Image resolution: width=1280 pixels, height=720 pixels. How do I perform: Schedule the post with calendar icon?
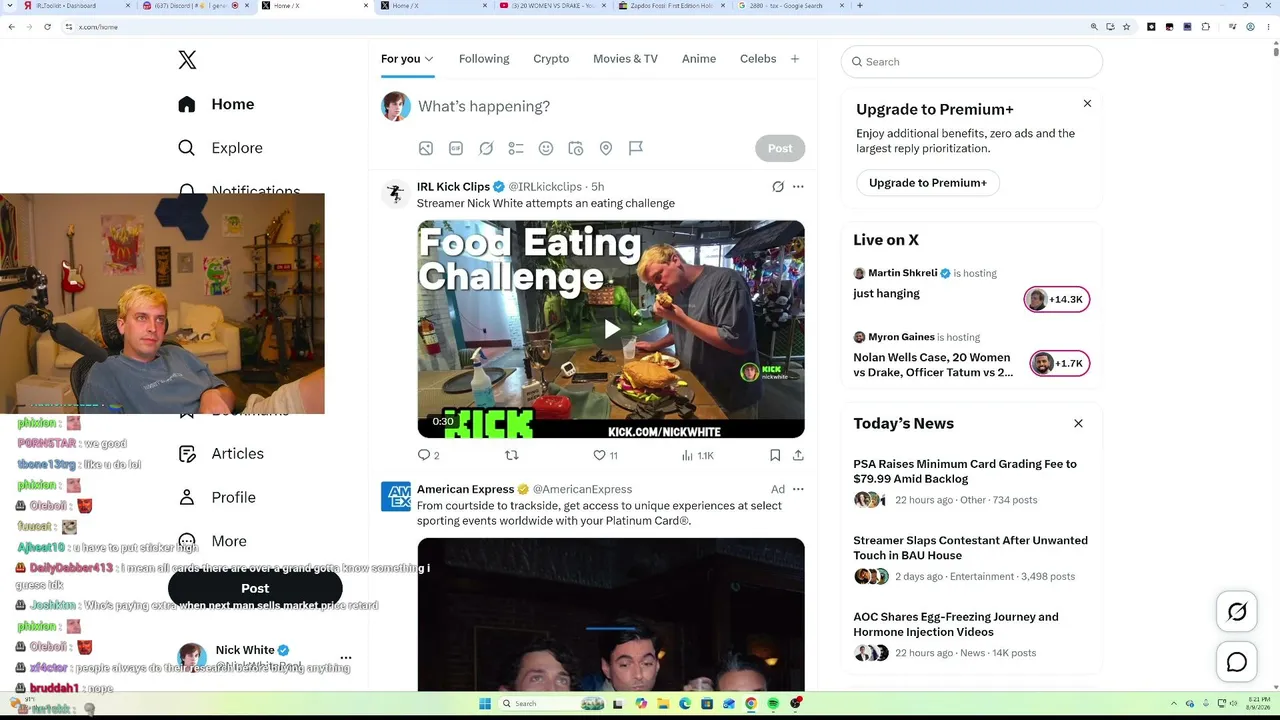pos(576,148)
